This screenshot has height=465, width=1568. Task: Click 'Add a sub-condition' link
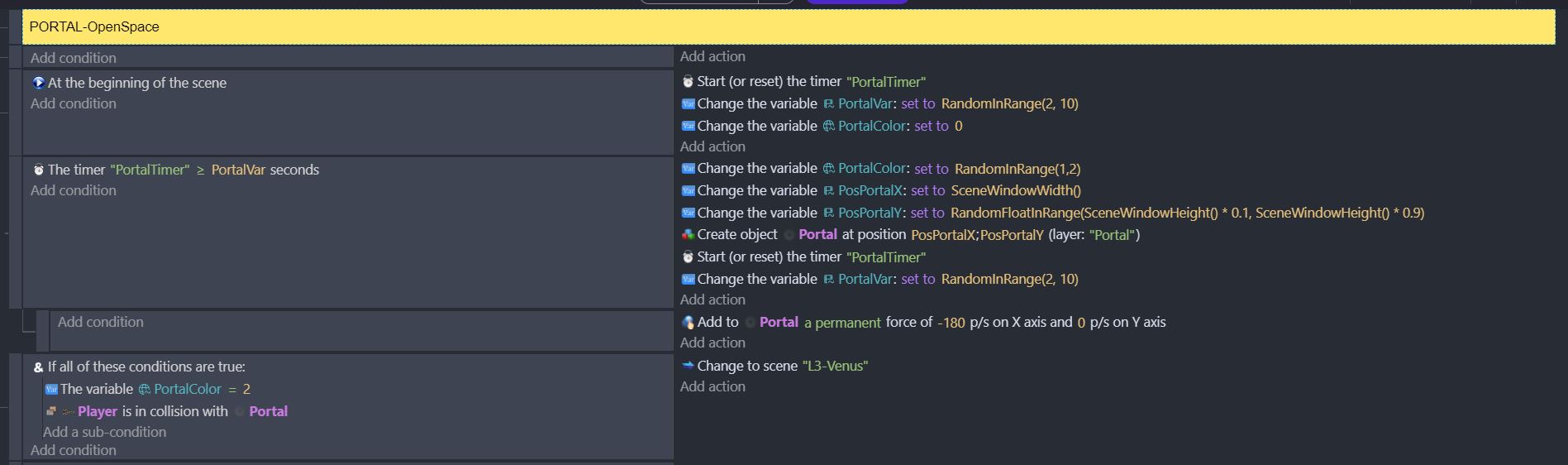[104, 432]
